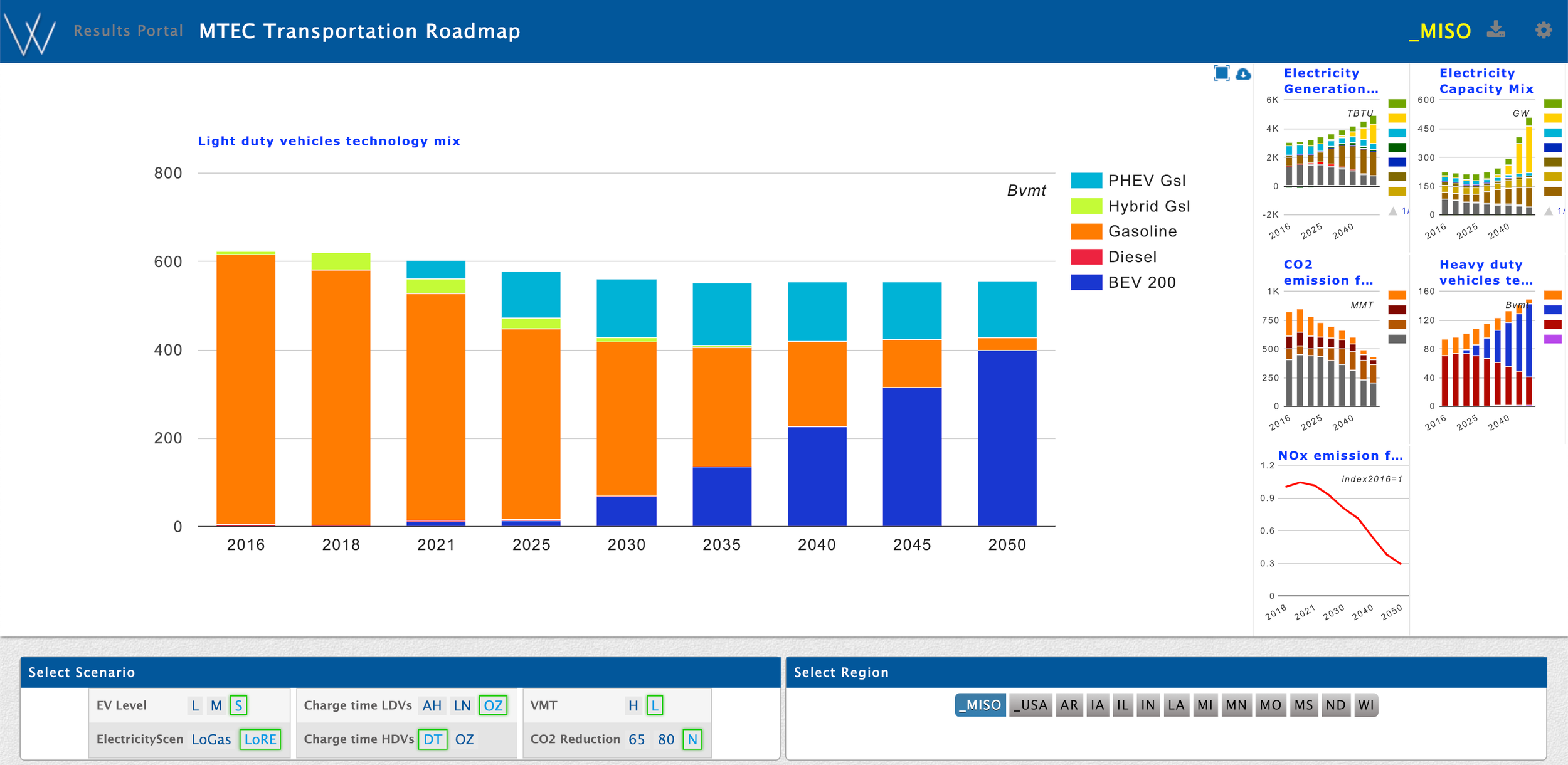This screenshot has width=1568, height=765.
Task: Toggle PHEV Gsl legend swatch
Action: (x=1086, y=181)
